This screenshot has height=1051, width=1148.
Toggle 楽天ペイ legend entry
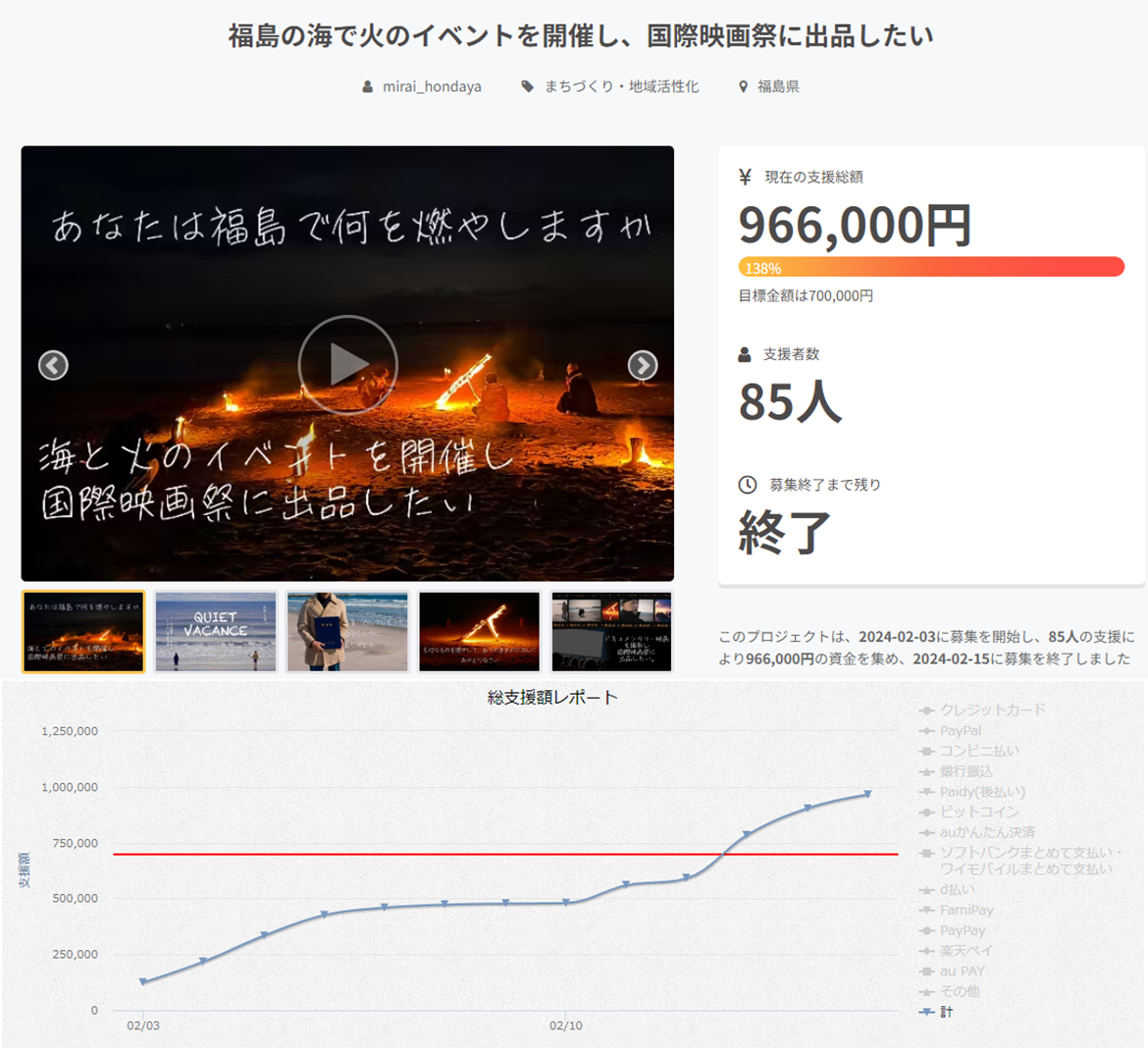coord(965,951)
